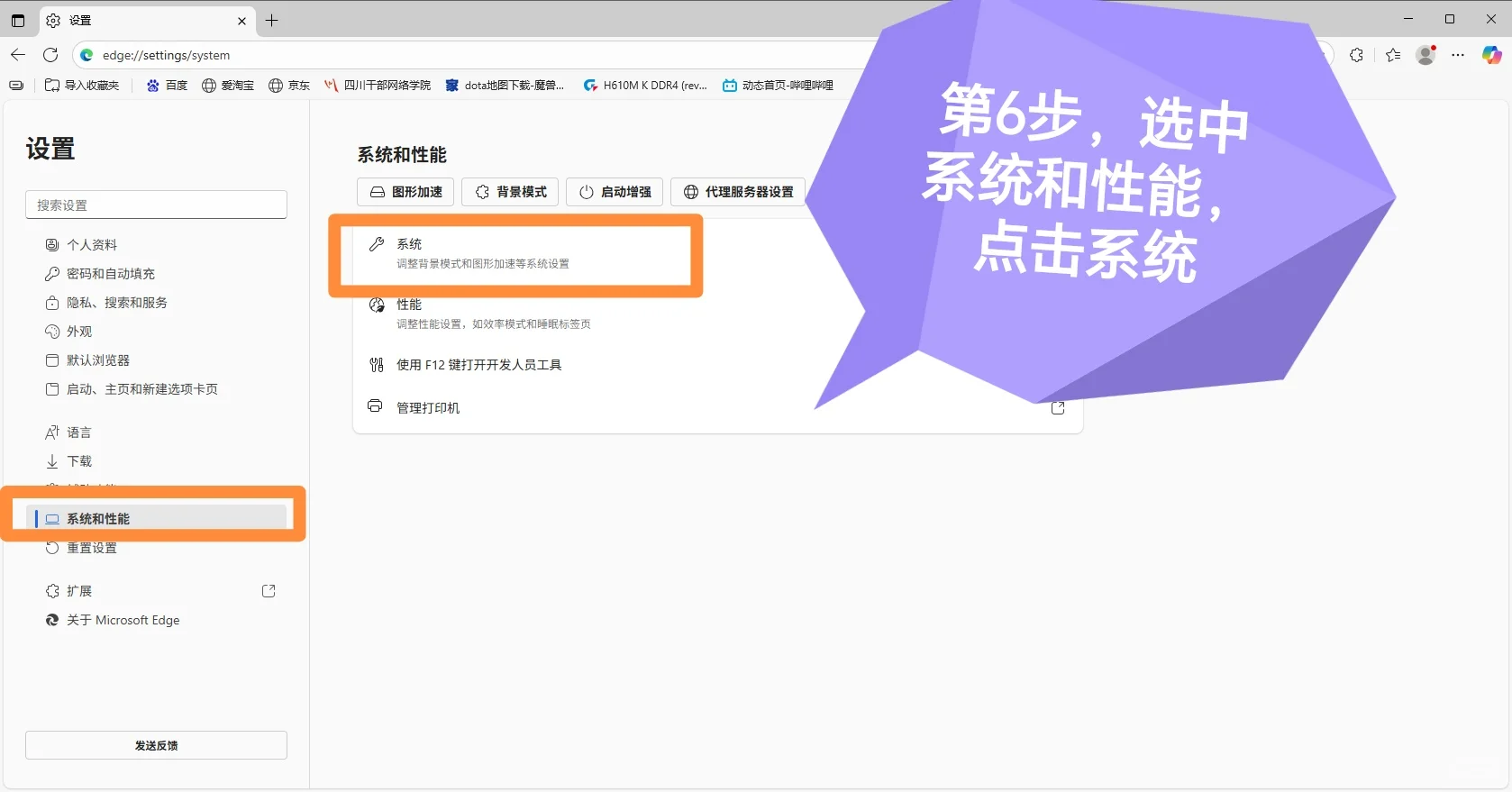Click the 搜索设置 search box
This screenshot has height=792, width=1512.
pos(156,205)
